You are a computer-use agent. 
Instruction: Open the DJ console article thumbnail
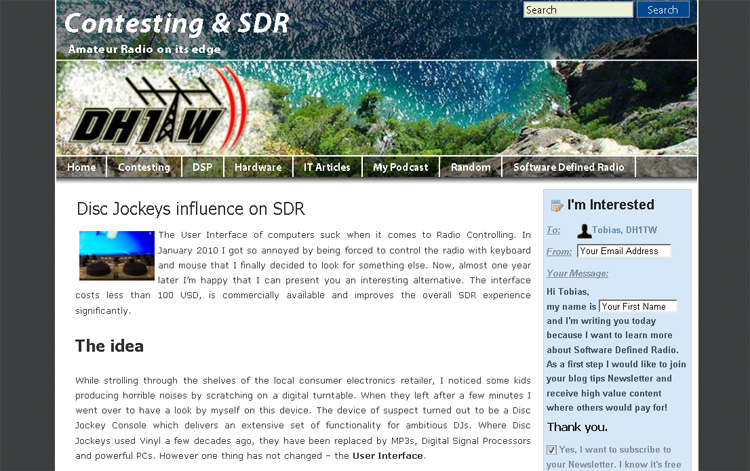point(116,255)
